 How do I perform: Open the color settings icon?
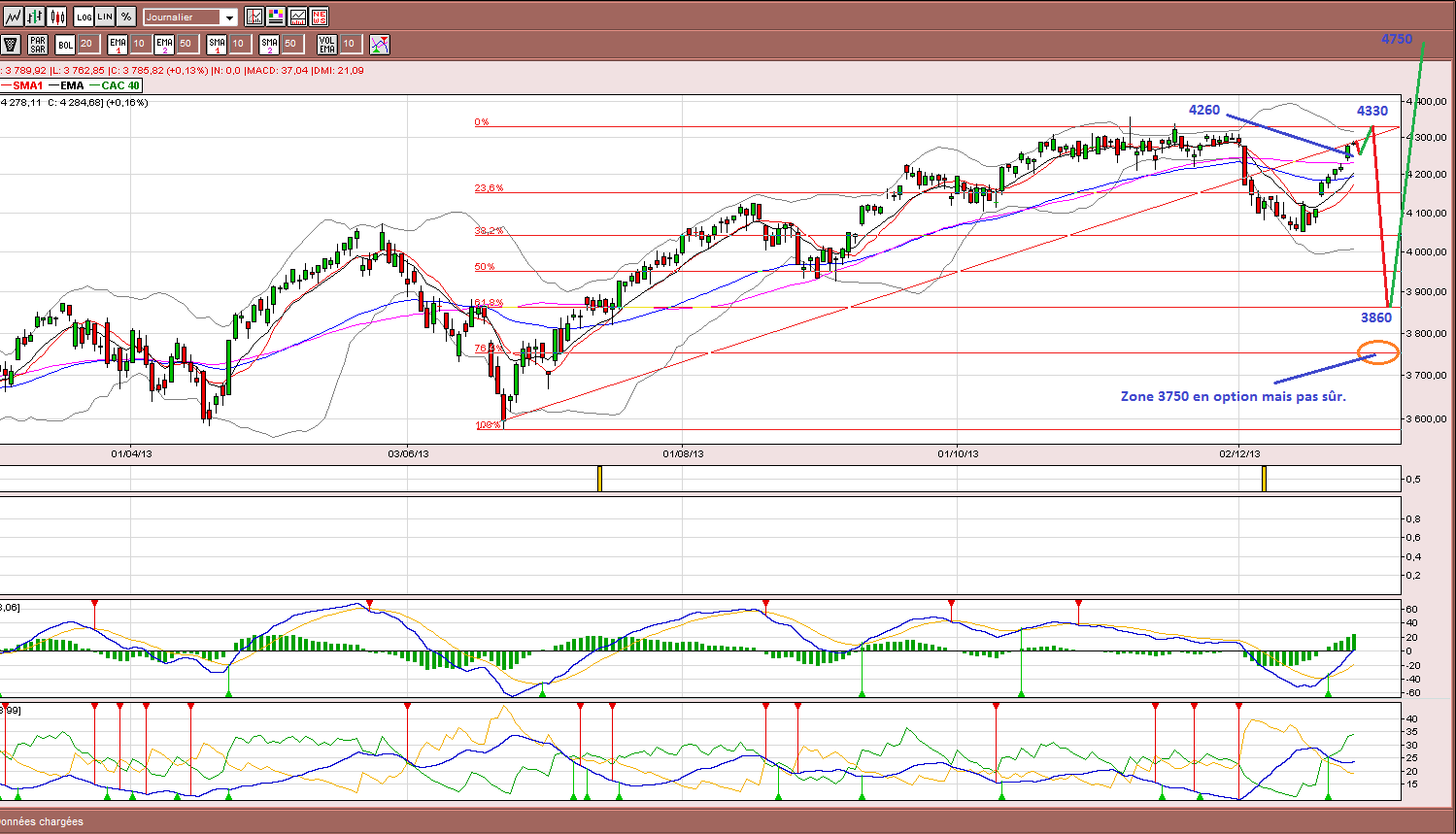pos(276,17)
